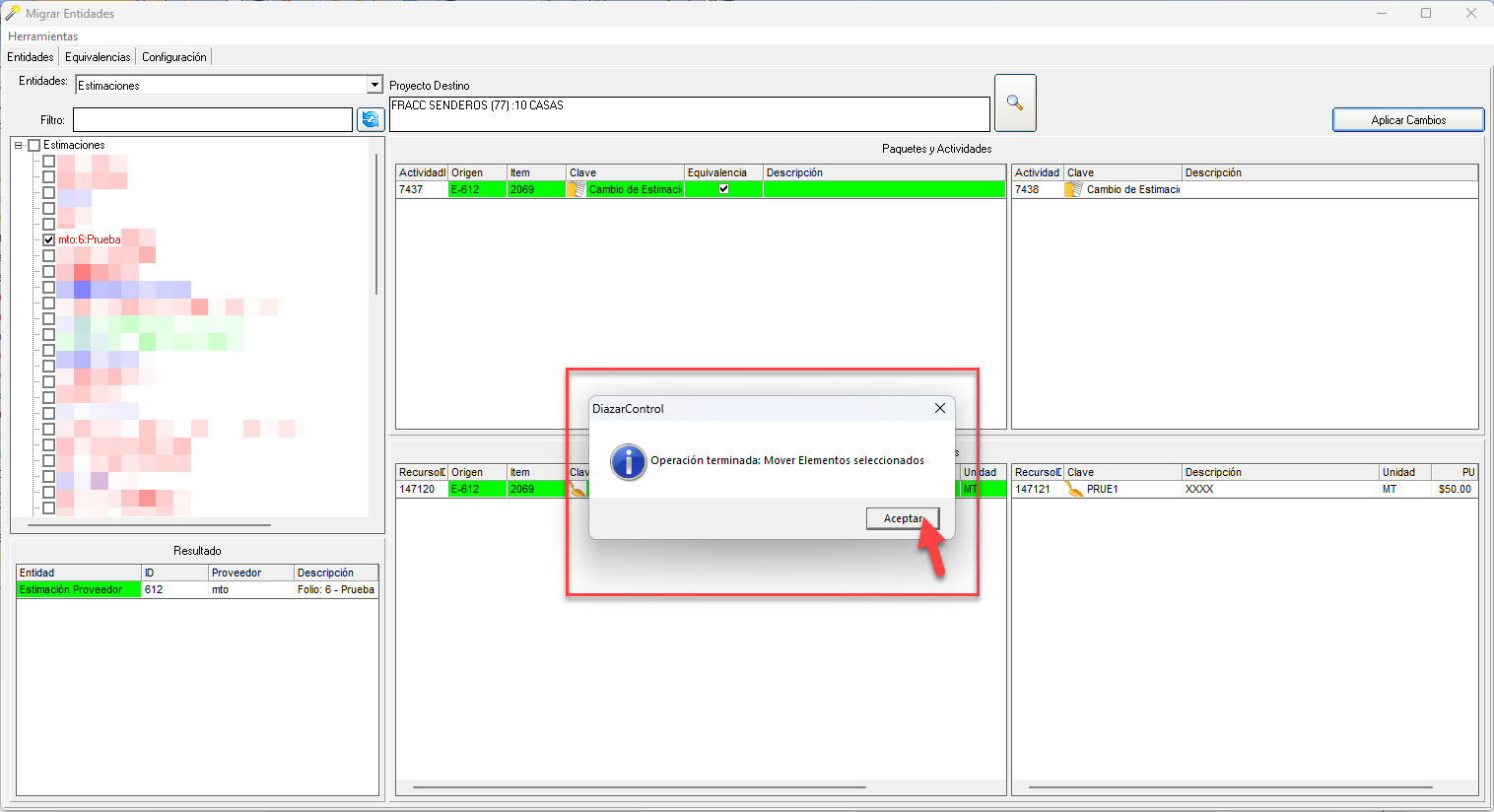The height and width of the screenshot is (812, 1494).
Task: Toggle the Equivalencia checkbox in row 7437
Action: point(723,189)
